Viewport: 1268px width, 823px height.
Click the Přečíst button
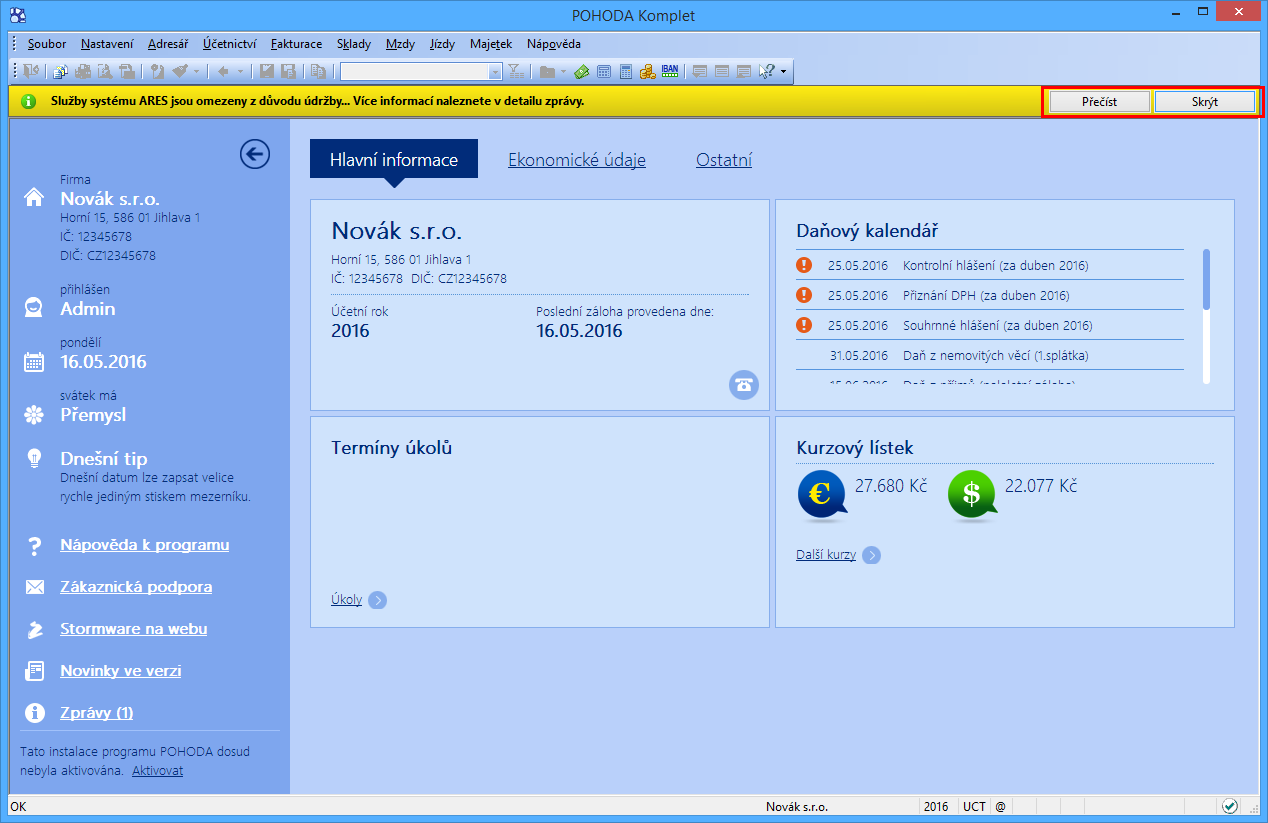[1099, 102]
